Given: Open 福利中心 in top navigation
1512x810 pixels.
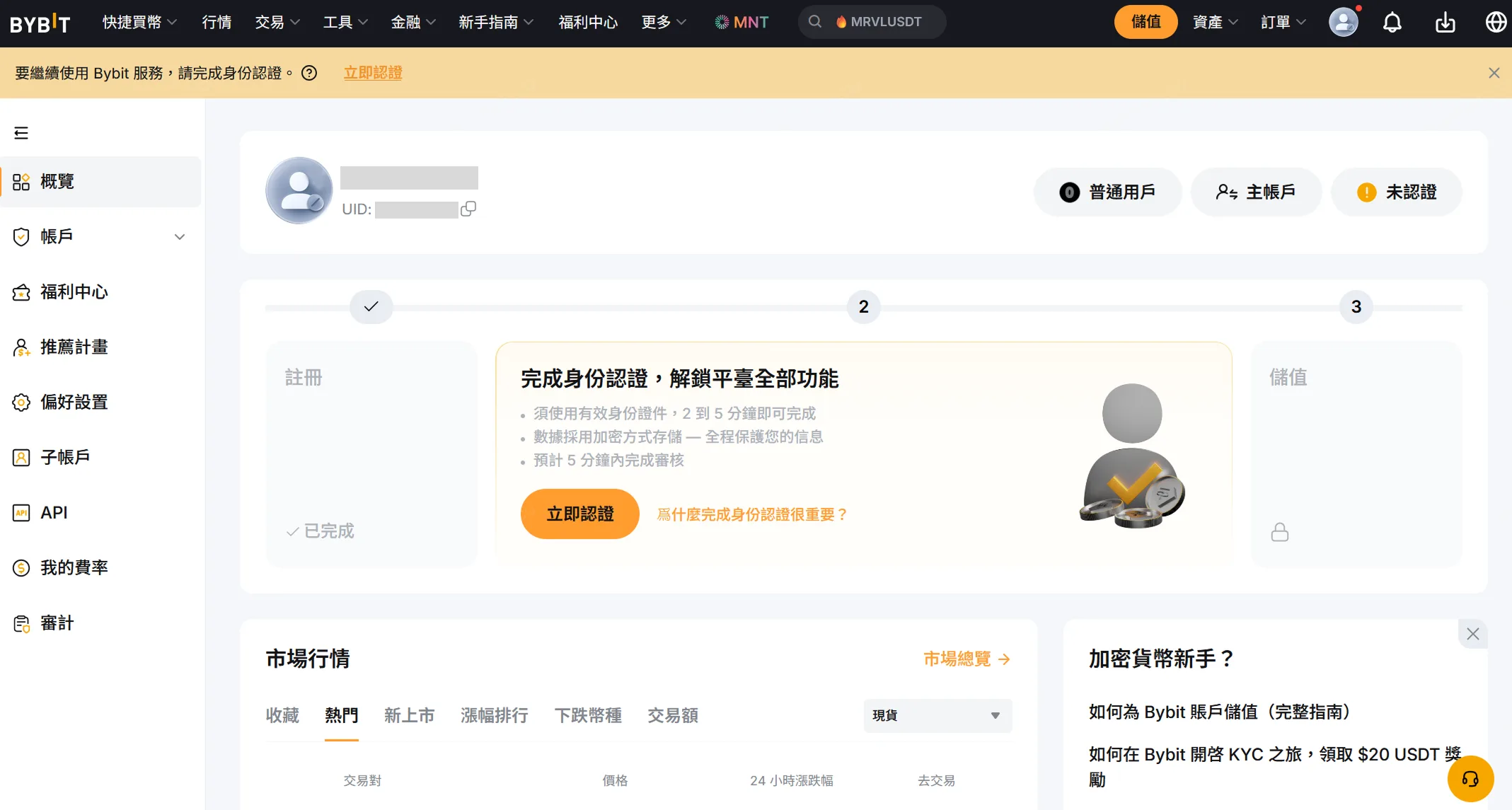Looking at the screenshot, I should click(588, 23).
